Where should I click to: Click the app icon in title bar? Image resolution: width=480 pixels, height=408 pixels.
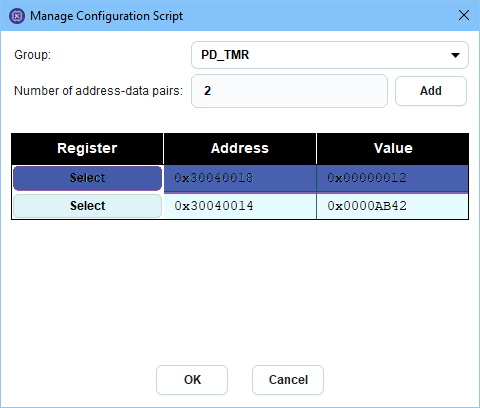pyautogui.click(x=17, y=16)
